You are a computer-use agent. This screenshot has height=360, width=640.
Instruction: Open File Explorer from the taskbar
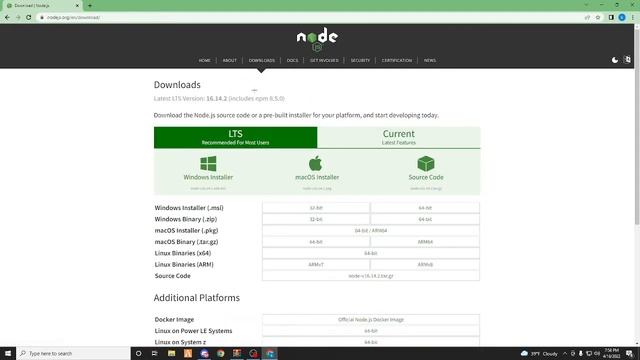tap(171, 353)
